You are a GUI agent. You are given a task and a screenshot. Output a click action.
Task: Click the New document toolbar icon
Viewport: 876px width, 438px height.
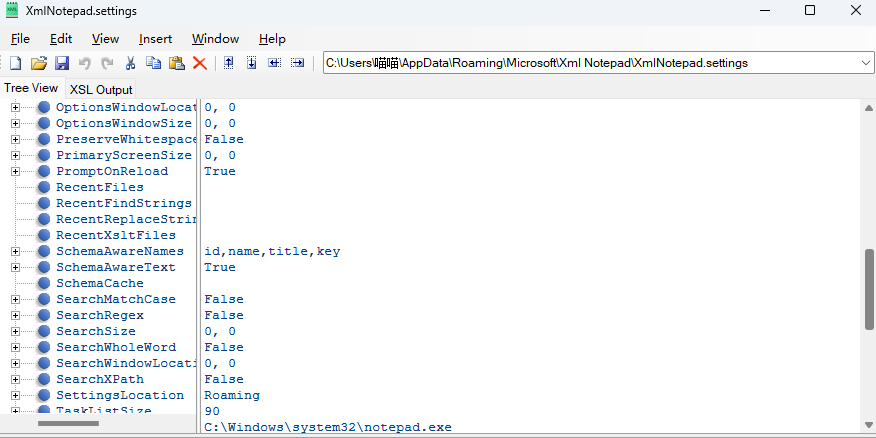(16, 63)
